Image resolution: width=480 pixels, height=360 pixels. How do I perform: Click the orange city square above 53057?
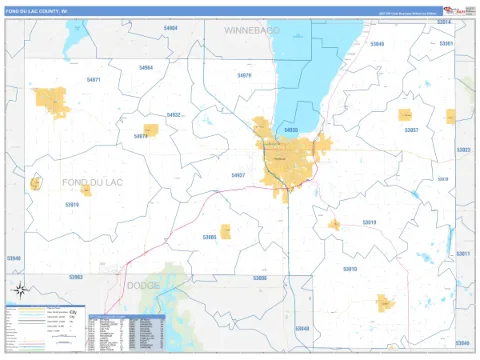click(x=405, y=115)
